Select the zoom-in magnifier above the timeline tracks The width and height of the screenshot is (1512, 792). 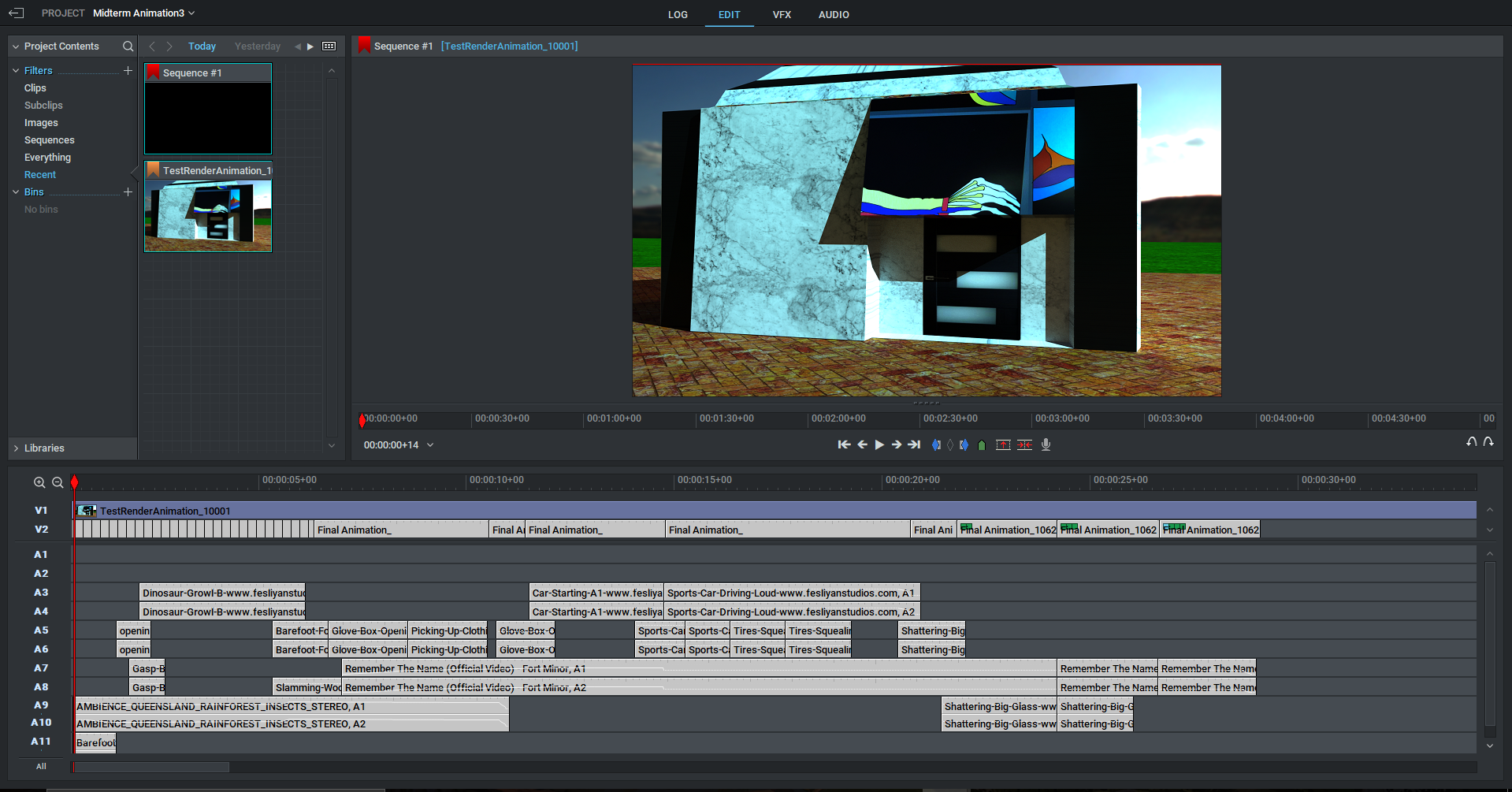[x=39, y=482]
